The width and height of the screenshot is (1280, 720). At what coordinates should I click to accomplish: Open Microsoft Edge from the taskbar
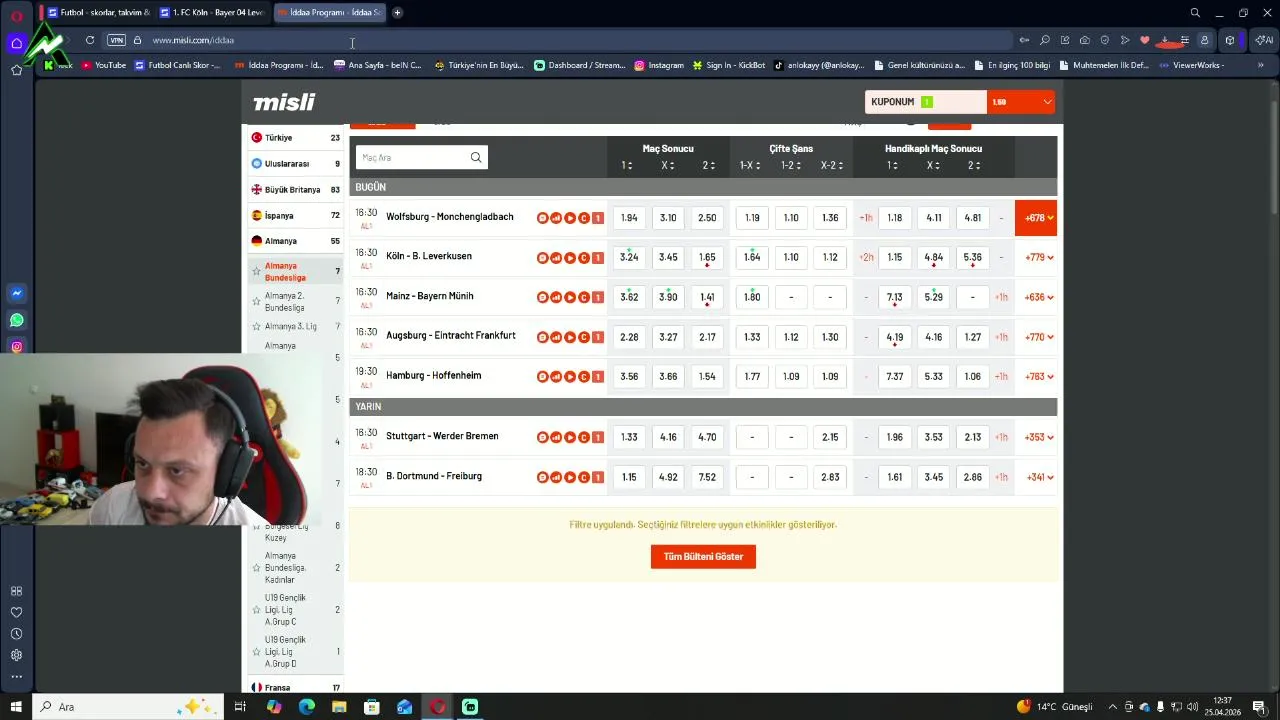click(x=307, y=707)
